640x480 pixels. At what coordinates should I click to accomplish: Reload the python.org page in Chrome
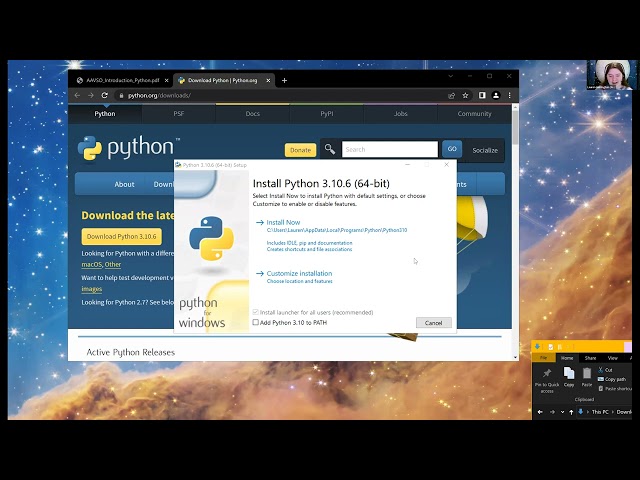click(x=104, y=95)
